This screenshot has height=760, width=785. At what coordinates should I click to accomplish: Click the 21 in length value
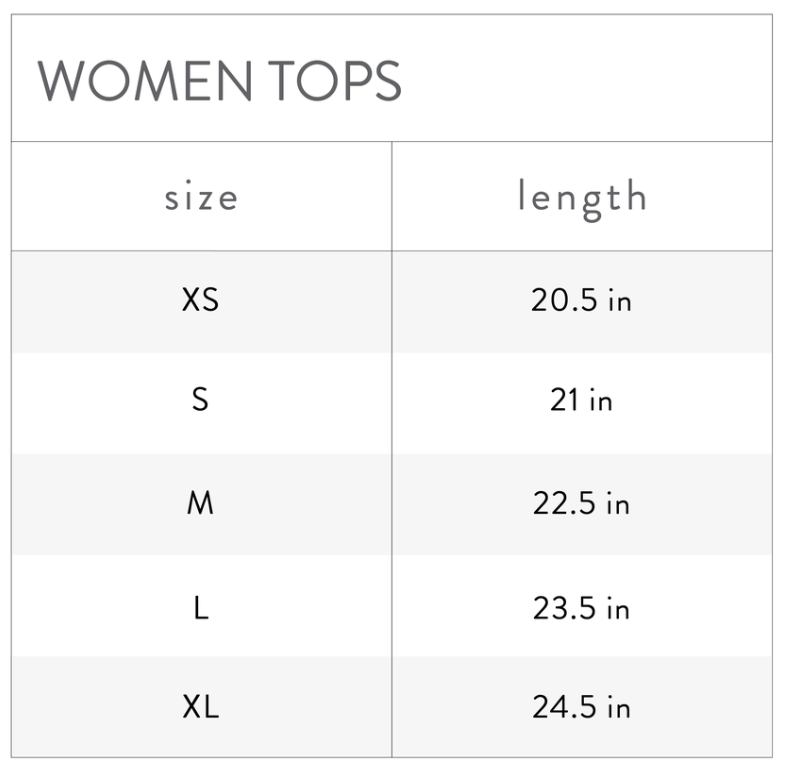tap(581, 401)
